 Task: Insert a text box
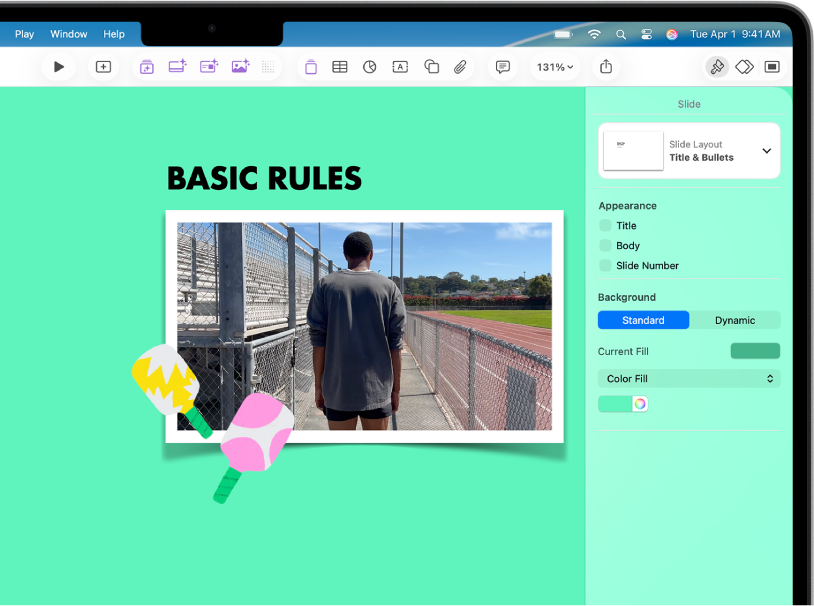[401, 66]
